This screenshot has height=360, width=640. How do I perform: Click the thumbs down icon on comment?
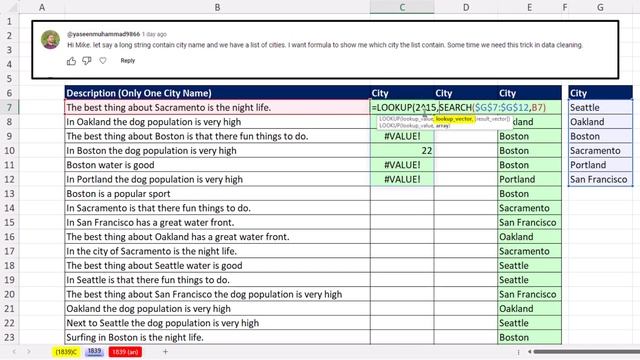[x=87, y=61]
